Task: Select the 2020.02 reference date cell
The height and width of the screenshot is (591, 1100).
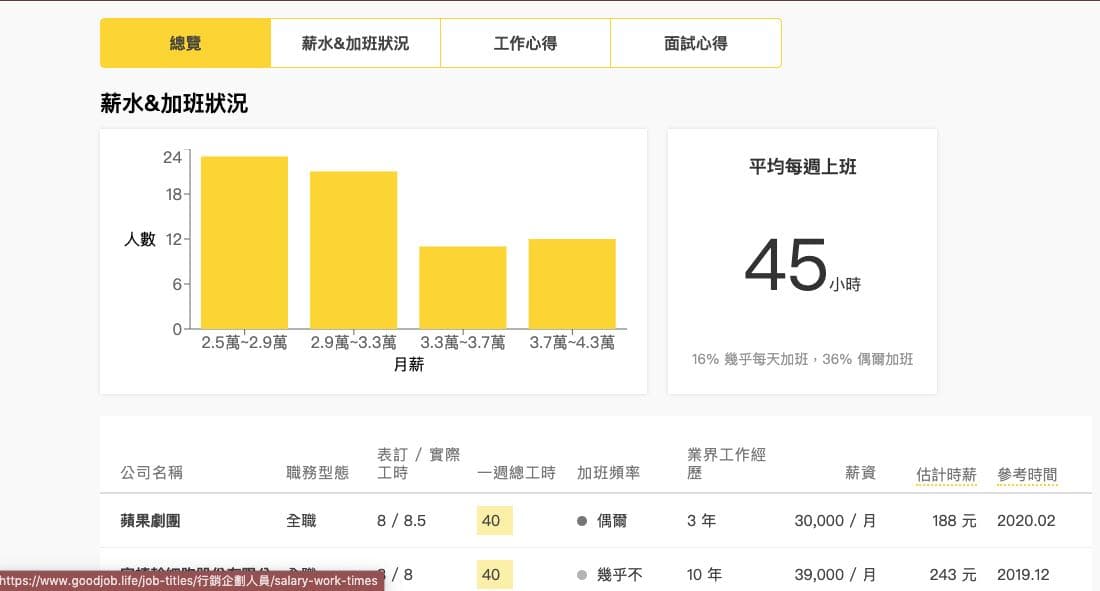Action: pyautogui.click(x=1026, y=521)
